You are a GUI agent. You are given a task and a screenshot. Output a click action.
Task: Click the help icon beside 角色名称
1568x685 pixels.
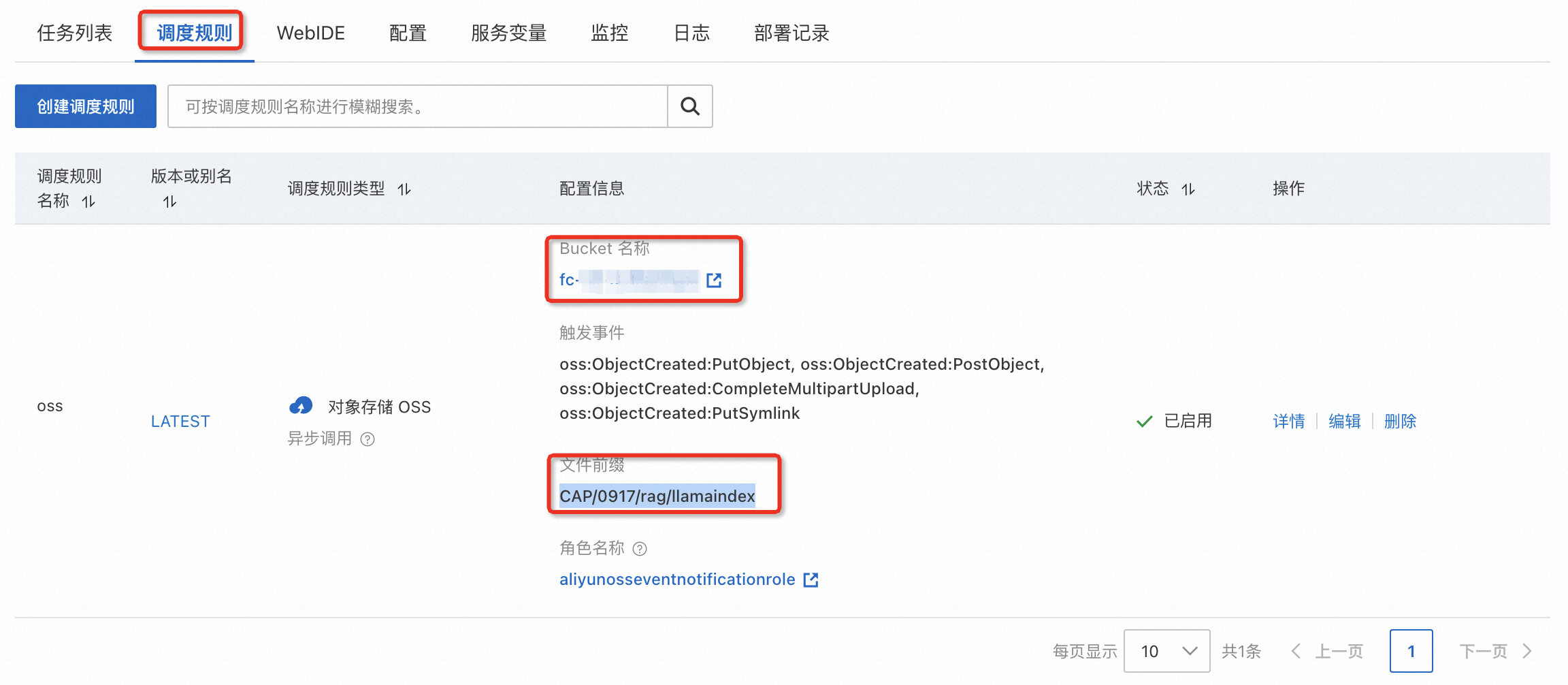(x=640, y=549)
